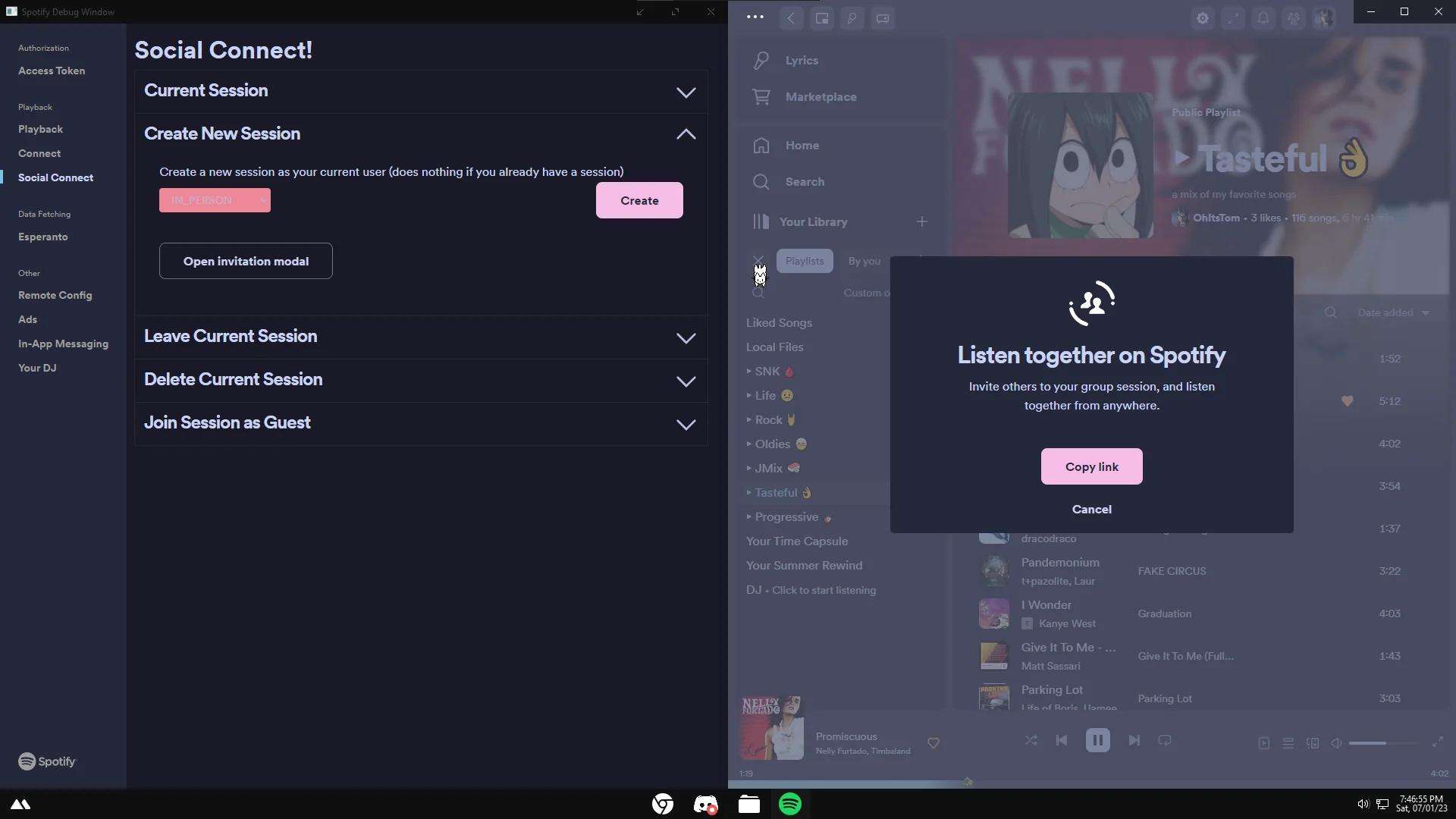This screenshot has width=1456, height=819.
Task: Click the settings gear icon in top bar
Action: (x=1203, y=18)
